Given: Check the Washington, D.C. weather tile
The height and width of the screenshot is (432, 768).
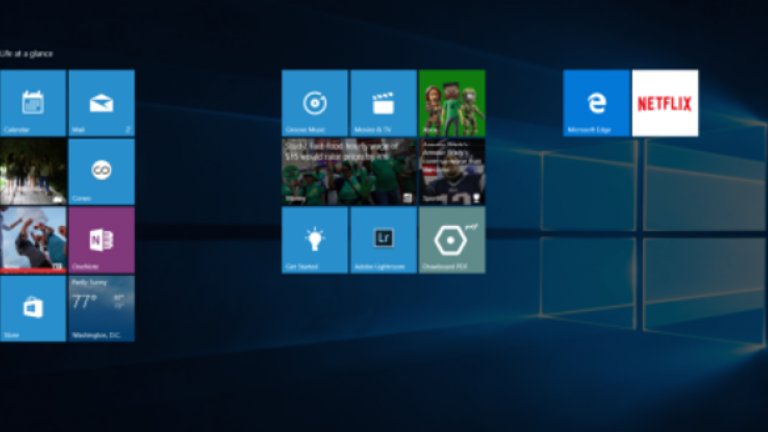Looking at the screenshot, I should 101,308.
